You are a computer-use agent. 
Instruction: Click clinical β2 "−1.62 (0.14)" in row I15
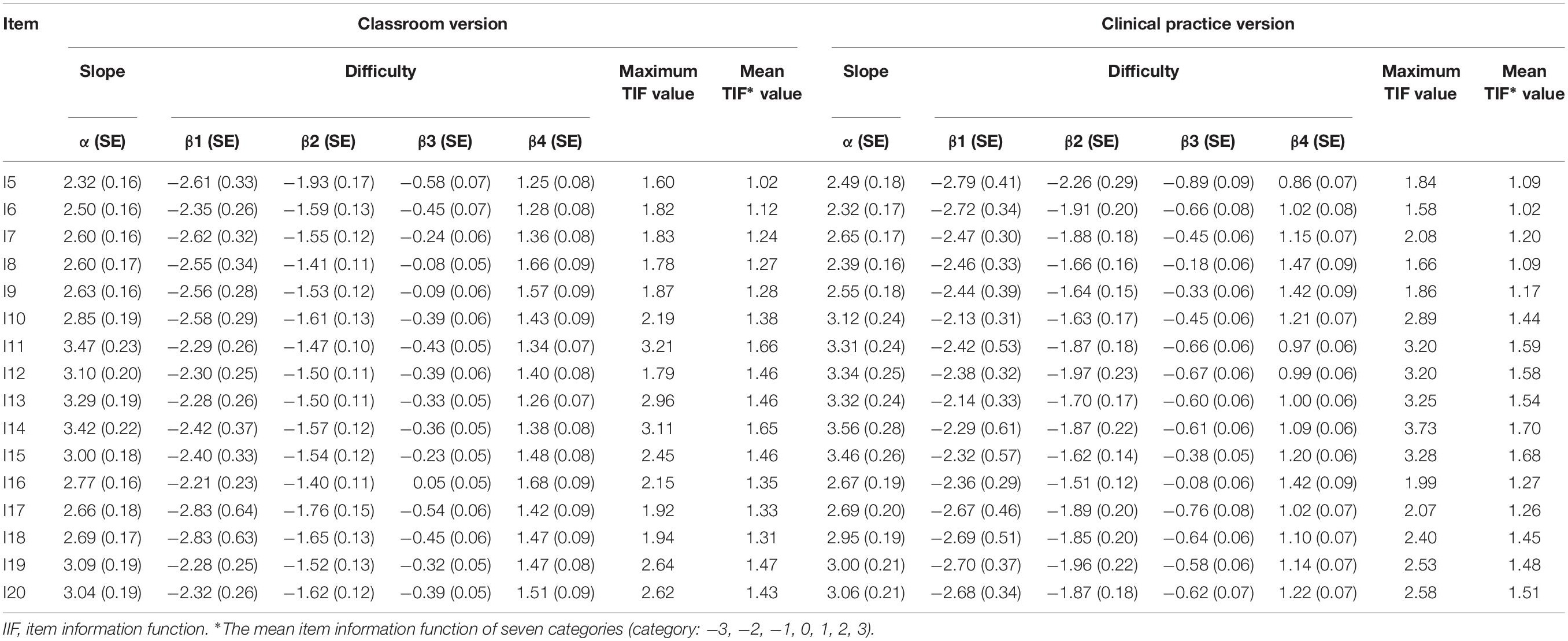pos(1092,455)
